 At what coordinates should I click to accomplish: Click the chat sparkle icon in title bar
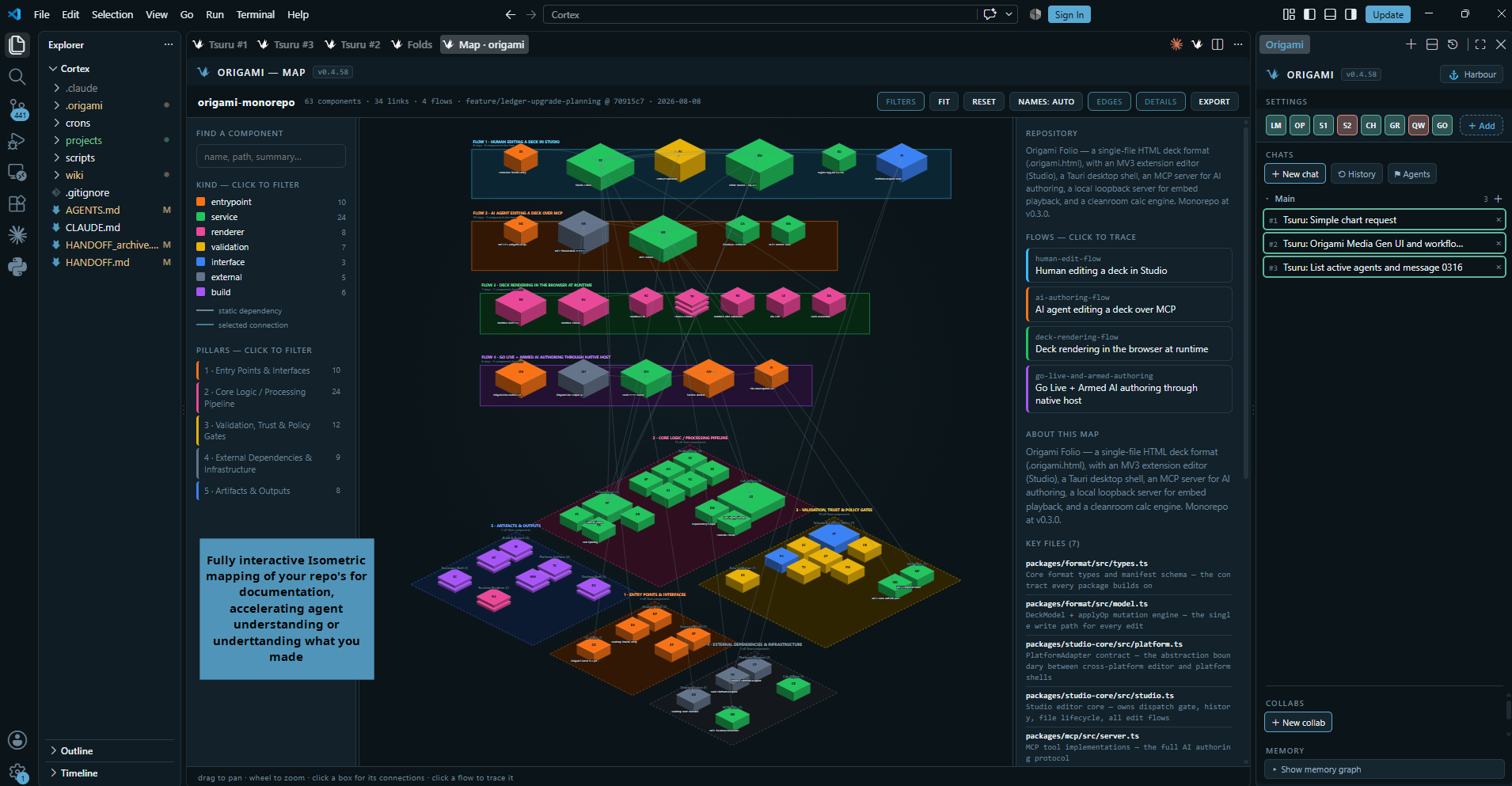(990, 14)
